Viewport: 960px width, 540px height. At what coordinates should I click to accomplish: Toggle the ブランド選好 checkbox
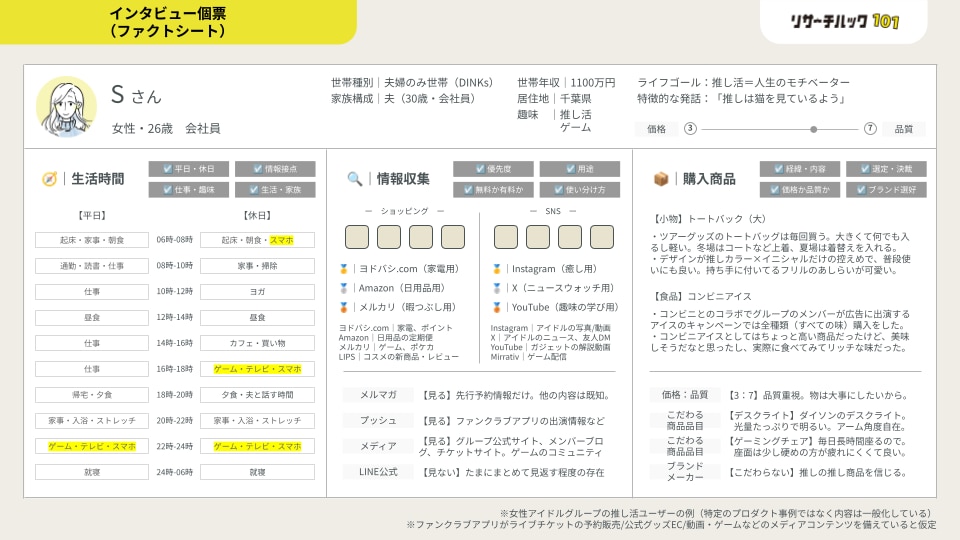pyautogui.click(x=861, y=190)
